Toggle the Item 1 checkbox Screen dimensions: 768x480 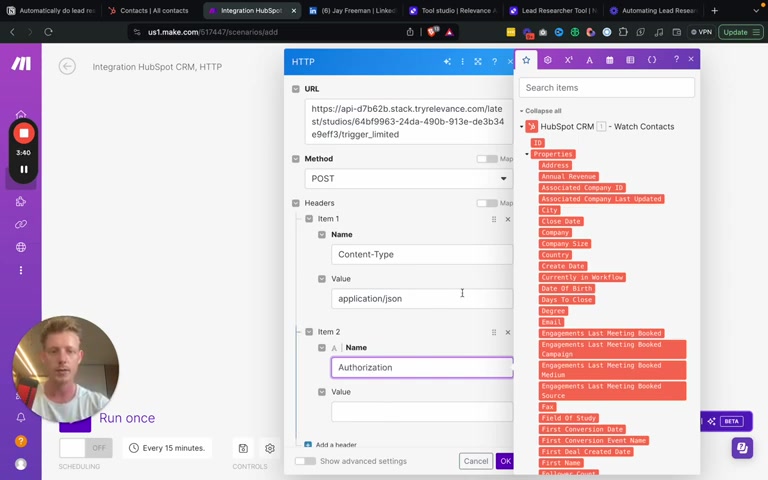(309, 219)
